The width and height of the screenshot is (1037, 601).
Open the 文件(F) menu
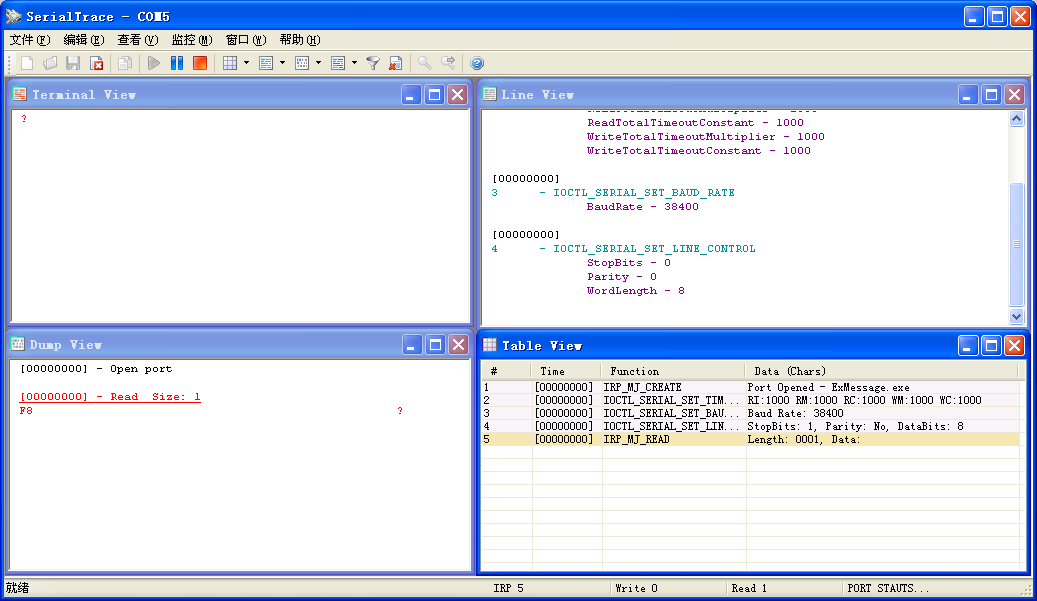29,40
